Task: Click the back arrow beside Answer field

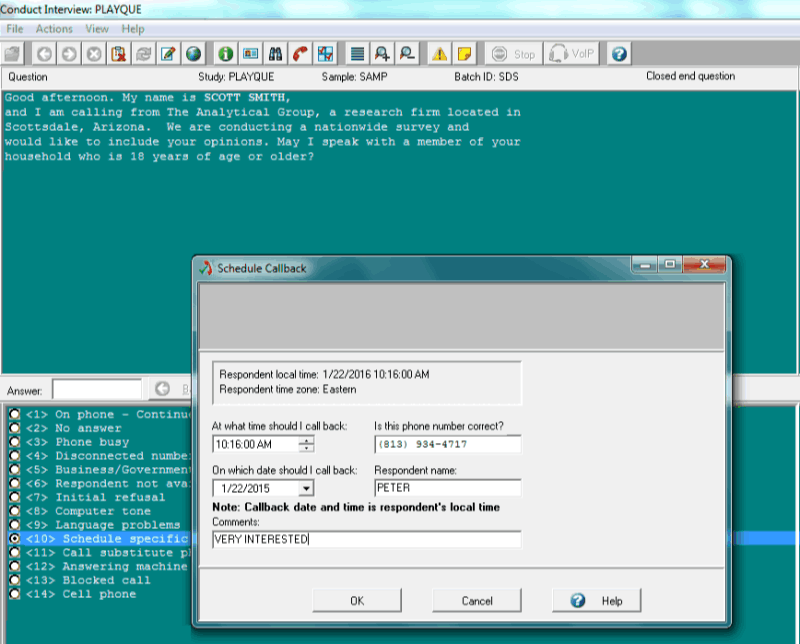Action: point(162,389)
